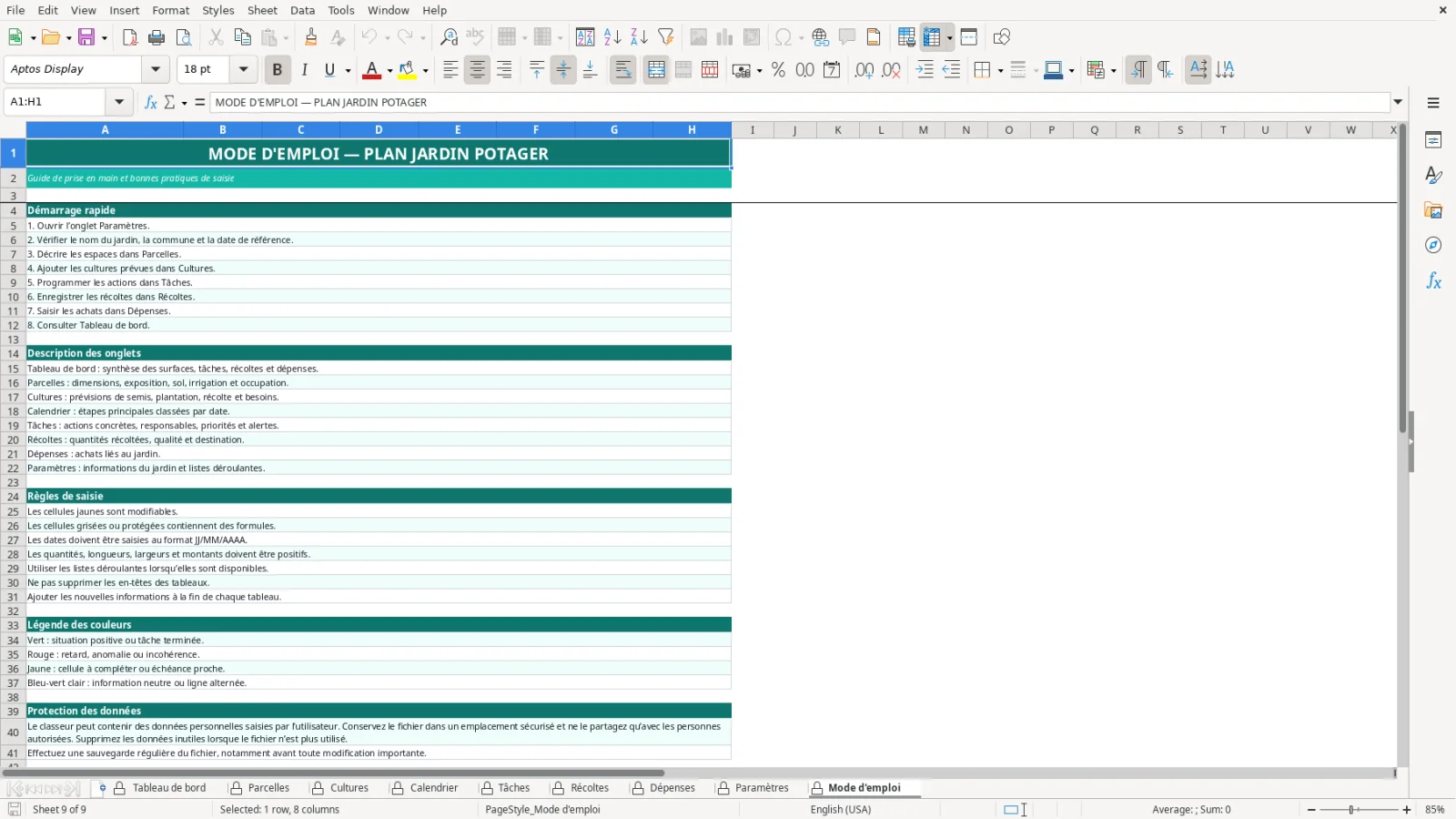Image resolution: width=1456 pixels, height=819 pixels.
Task: Open background color dropdown arrow
Action: click(x=425, y=70)
